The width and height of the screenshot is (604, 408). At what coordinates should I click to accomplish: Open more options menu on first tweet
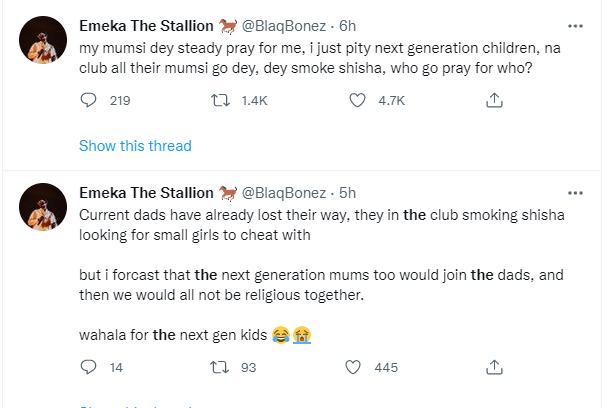(575, 26)
